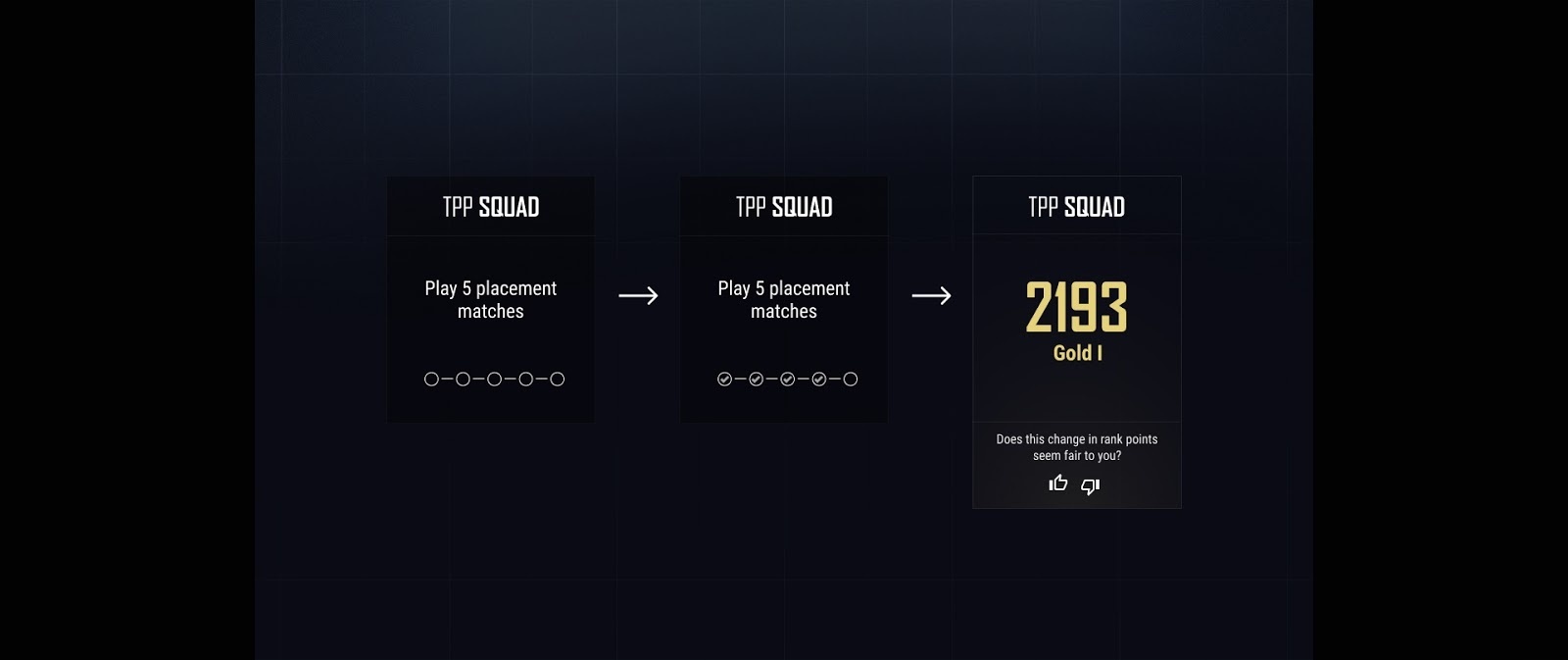Select the TPP SQUAD header of the unplayed card
This screenshot has width=1568, height=660.
tap(491, 207)
